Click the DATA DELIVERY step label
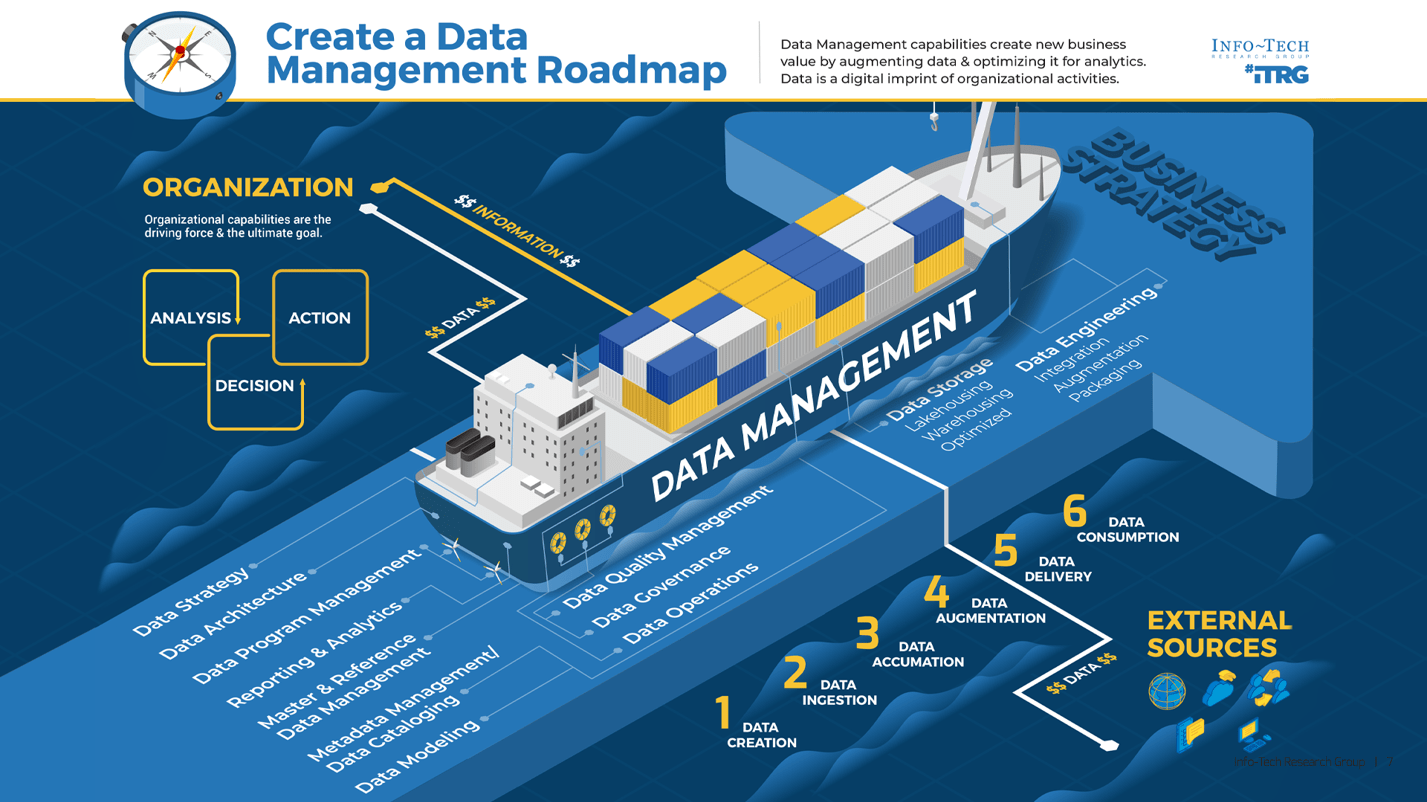 1058,569
